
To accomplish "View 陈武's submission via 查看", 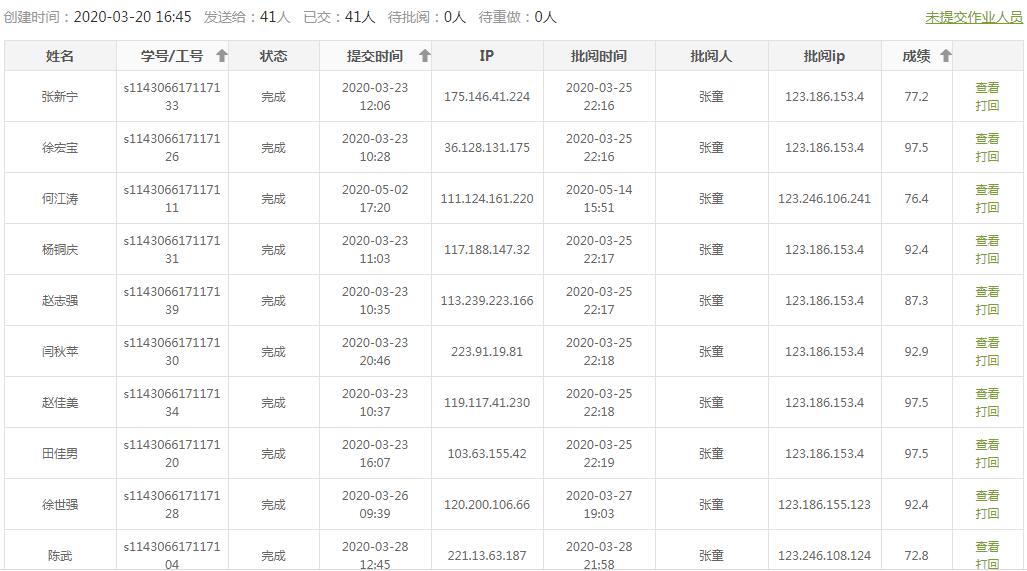I will [x=987, y=547].
